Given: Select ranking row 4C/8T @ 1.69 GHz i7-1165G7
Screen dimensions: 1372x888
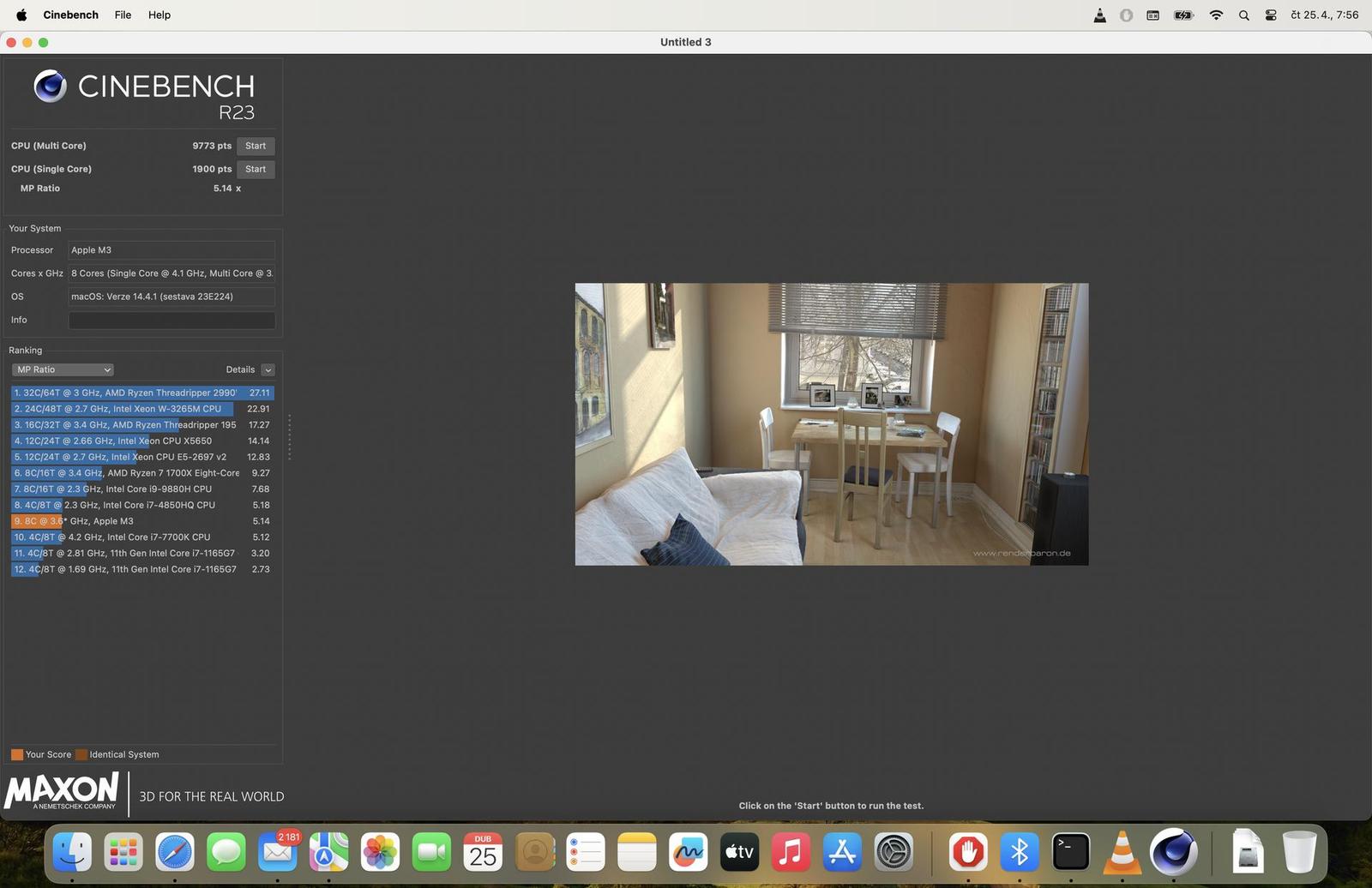Looking at the screenshot, I should (x=142, y=569).
